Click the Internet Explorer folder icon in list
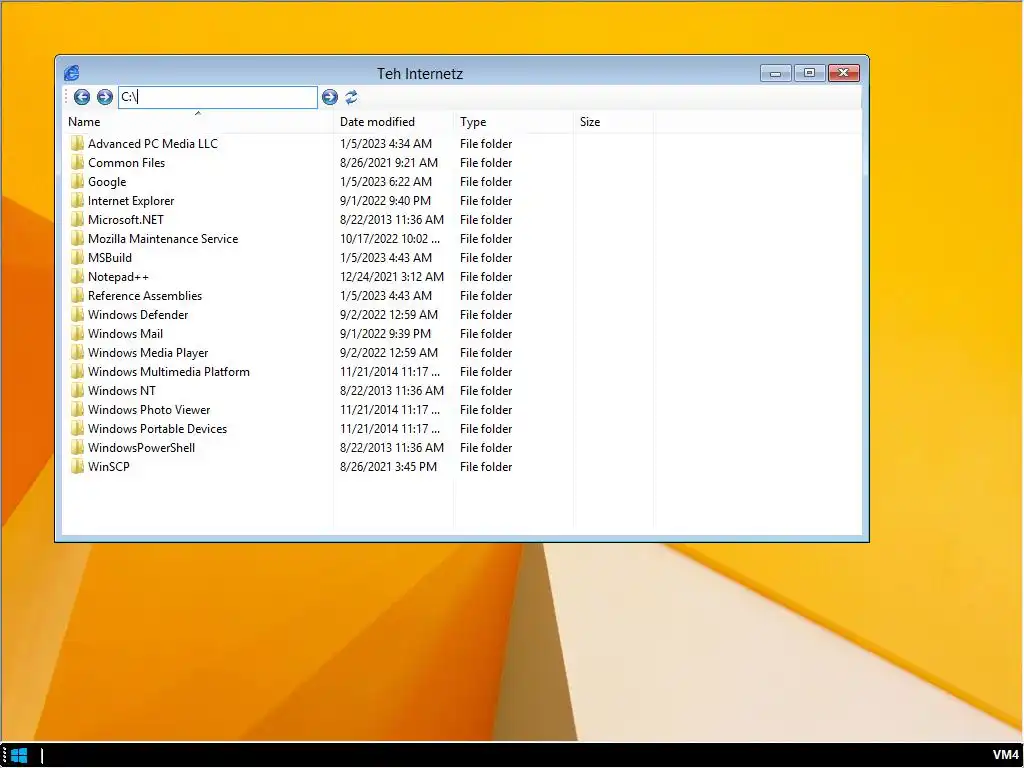The width and height of the screenshot is (1024, 768). tap(77, 200)
